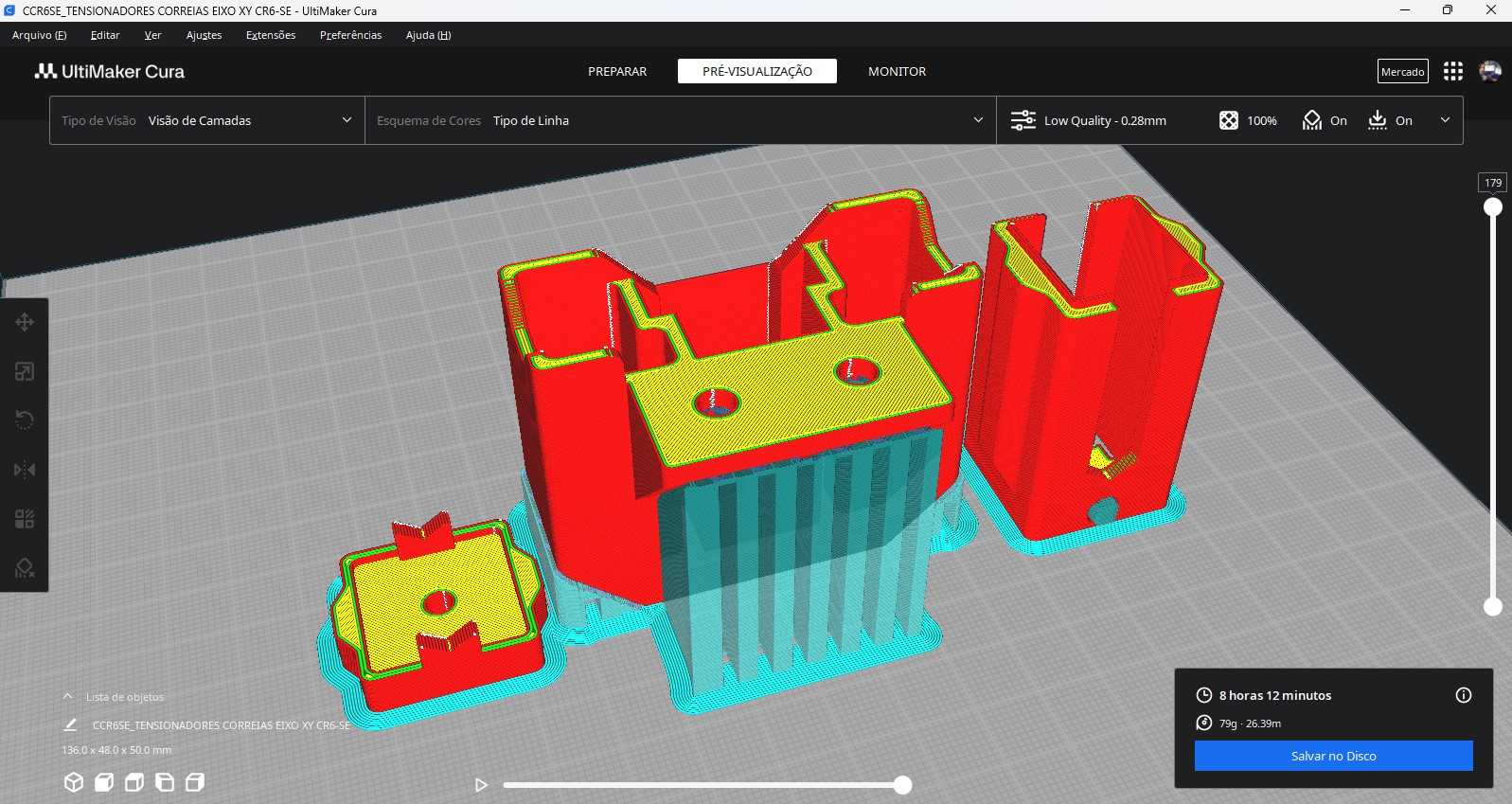1512x804 pixels.
Task: Select the Mirror tool in left toolbar
Action: pyautogui.click(x=25, y=470)
